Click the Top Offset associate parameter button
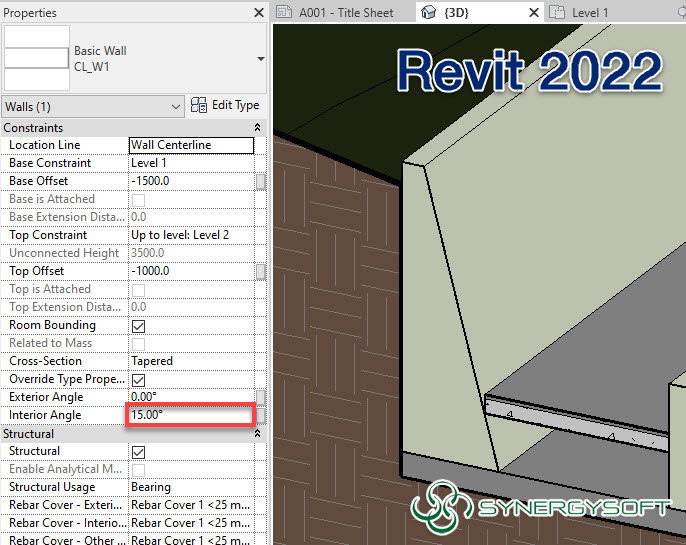The width and height of the screenshot is (686, 545). coord(260,271)
